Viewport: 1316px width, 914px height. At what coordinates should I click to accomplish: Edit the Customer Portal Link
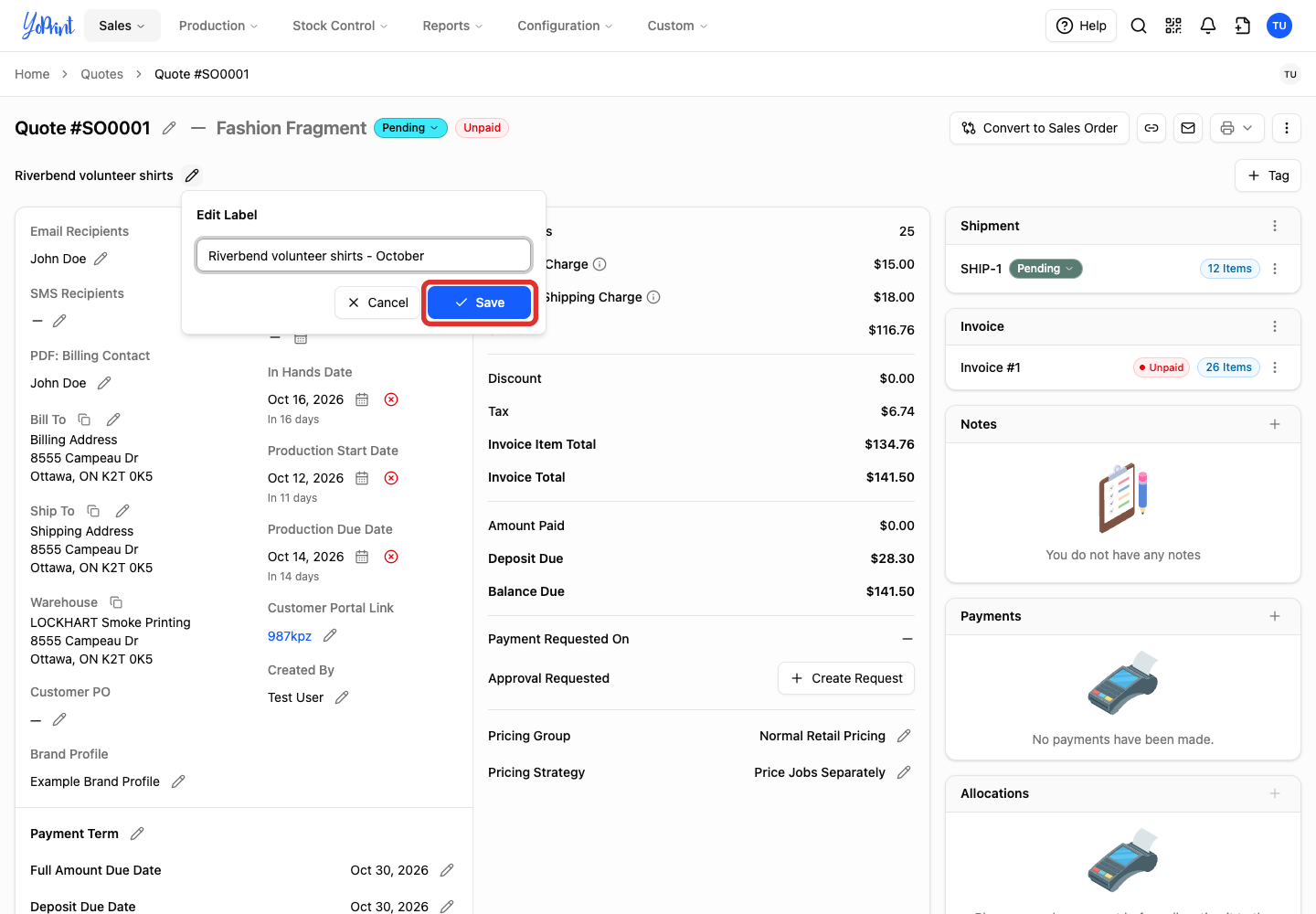(331, 635)
